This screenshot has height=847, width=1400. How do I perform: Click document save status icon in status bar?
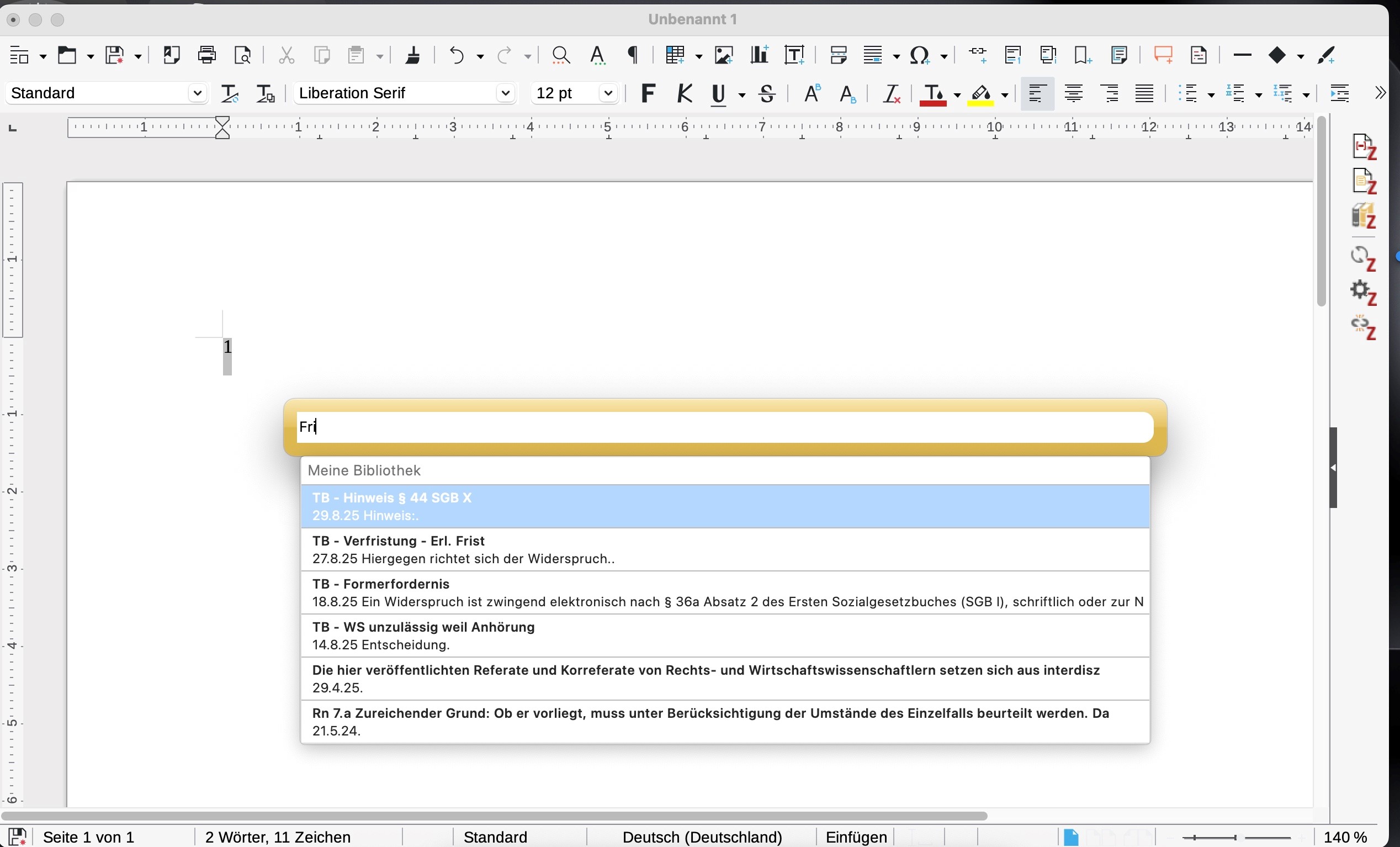click(17, 837)
